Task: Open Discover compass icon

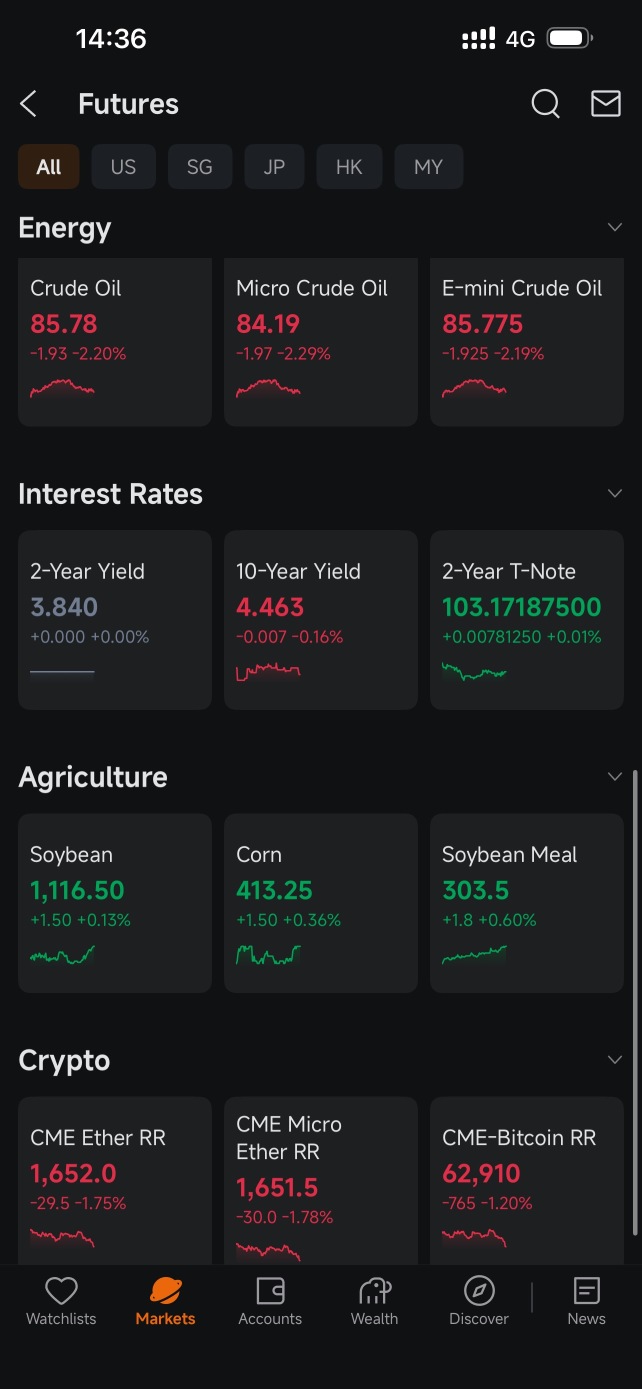Action: [x=479, y=1291]
